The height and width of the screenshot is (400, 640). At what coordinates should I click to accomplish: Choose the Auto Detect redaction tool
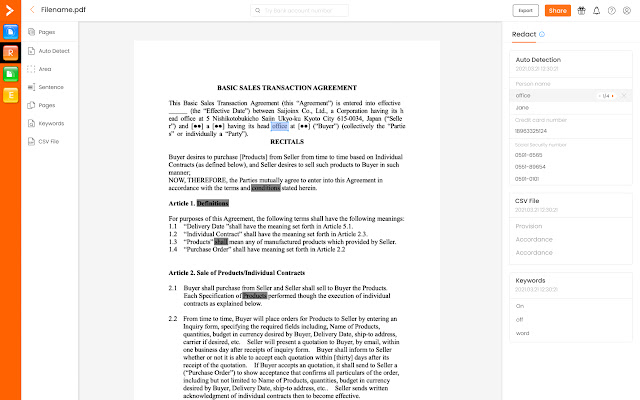click(49, 51)
